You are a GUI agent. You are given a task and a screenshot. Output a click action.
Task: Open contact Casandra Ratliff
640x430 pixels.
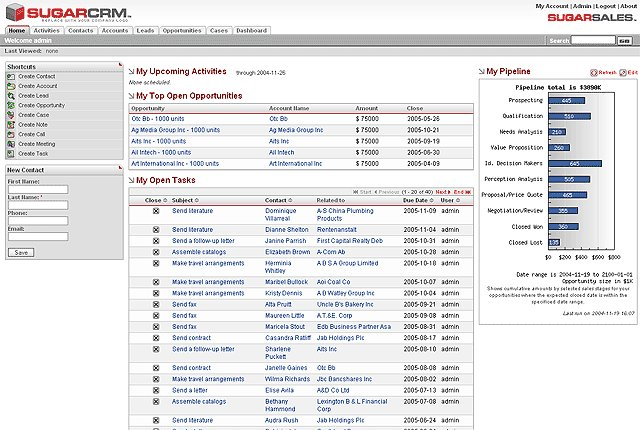pyautogui.click(x=288, y=338)
